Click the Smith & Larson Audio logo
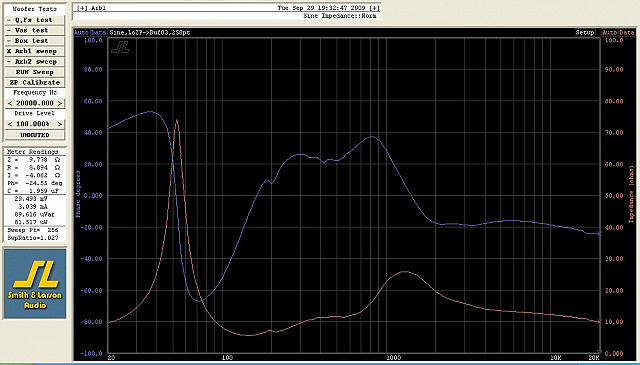Image resolution: width=640 pixels, height=365 pixels. click(35, 284)
